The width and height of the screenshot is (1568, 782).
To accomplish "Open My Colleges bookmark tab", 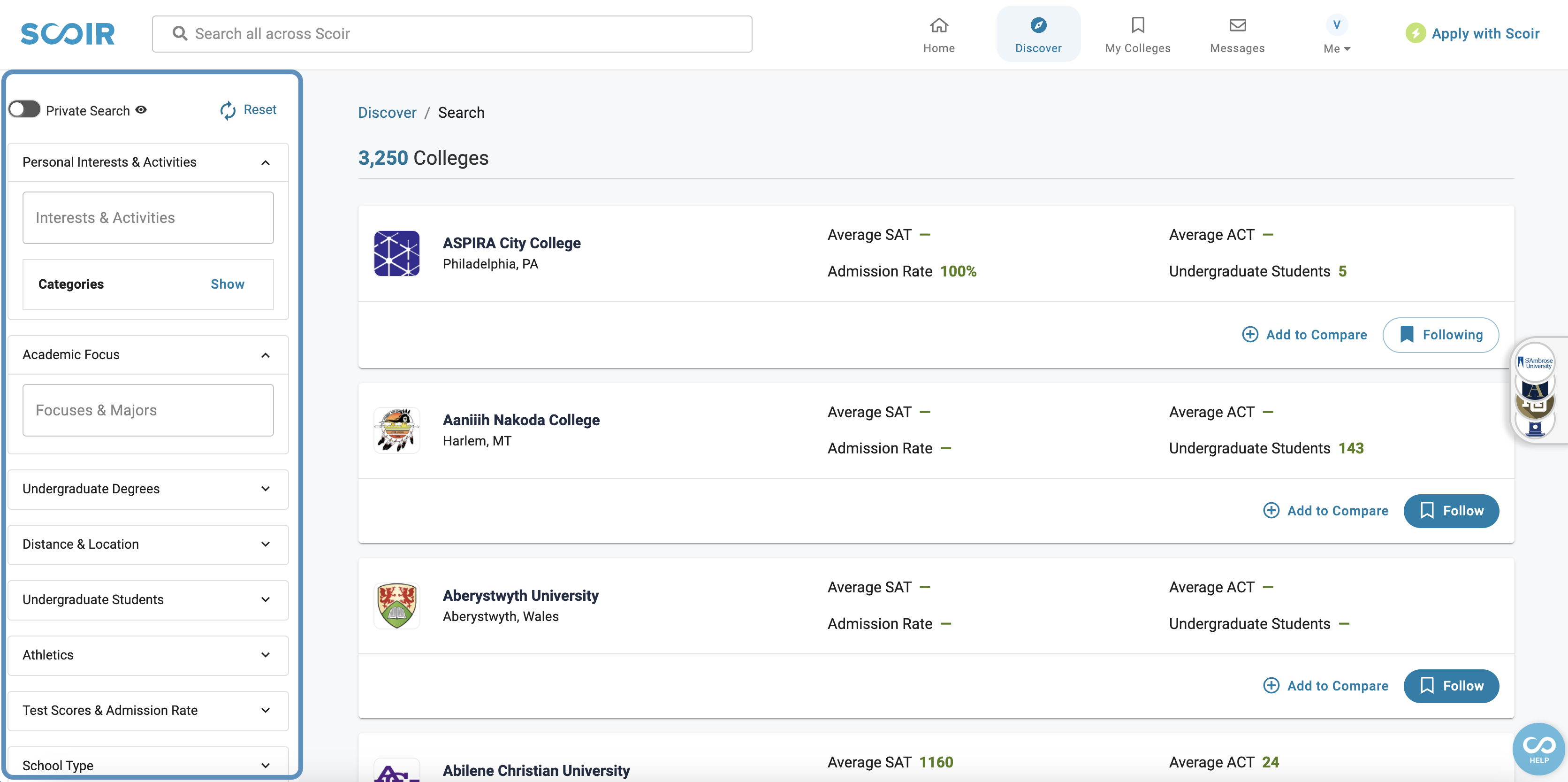I will click(x=1138, y=34).
